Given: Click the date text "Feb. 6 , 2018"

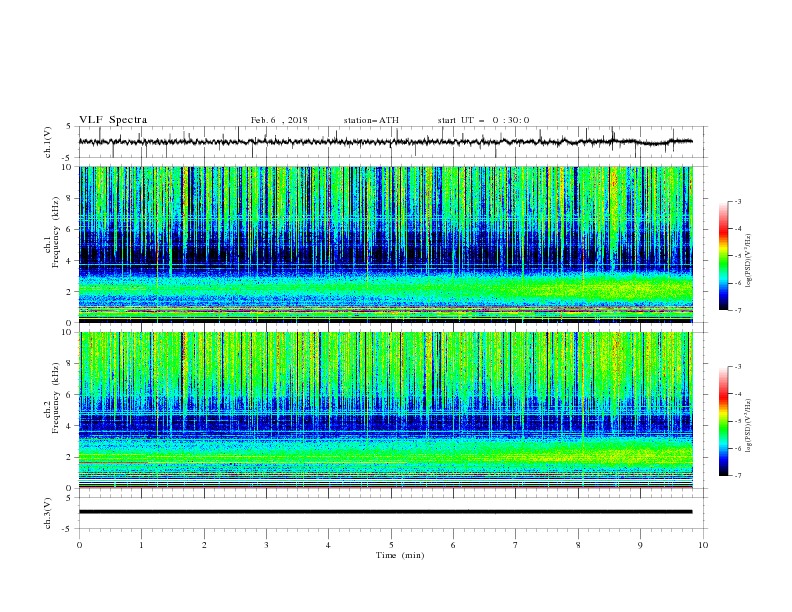Looking at the screenshot, I should coord(279,120).
